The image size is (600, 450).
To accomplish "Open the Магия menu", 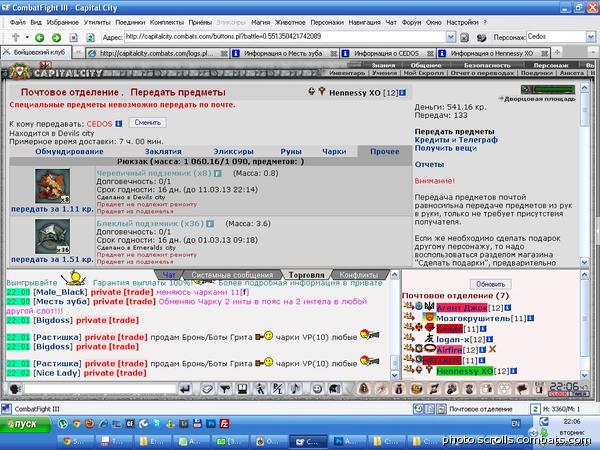I will tap(261, 23).
